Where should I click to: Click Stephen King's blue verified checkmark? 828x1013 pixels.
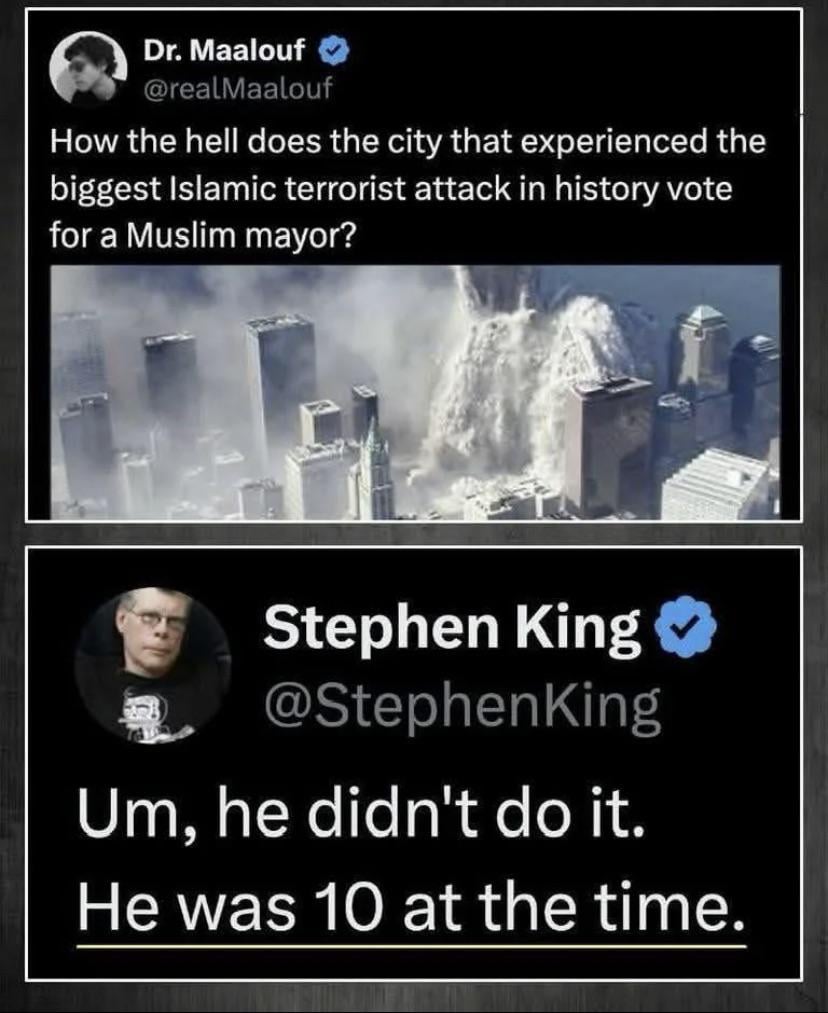[x=685, y=627]
